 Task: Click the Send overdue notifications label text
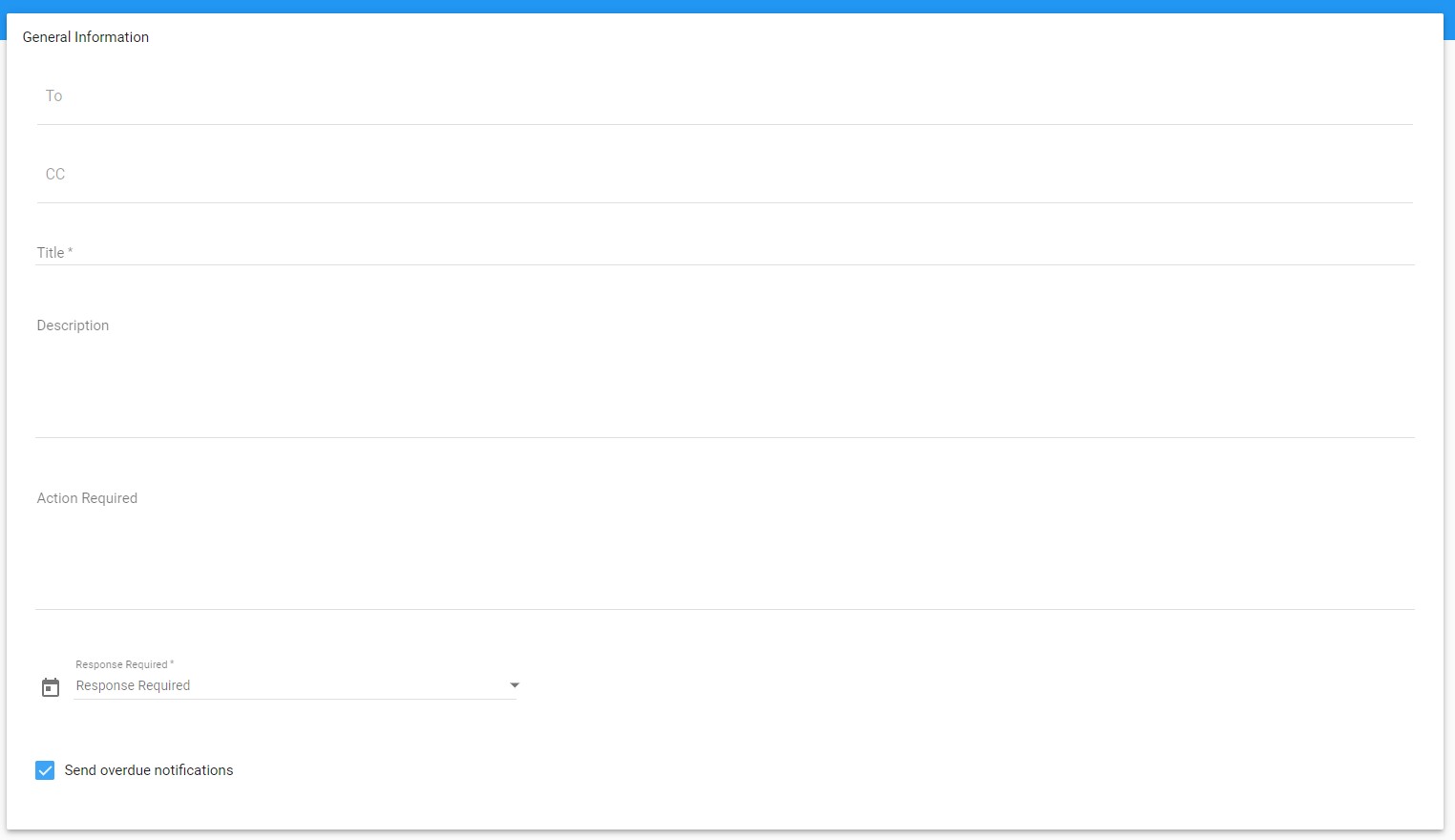pyautogui.click(x=149, y=770)
